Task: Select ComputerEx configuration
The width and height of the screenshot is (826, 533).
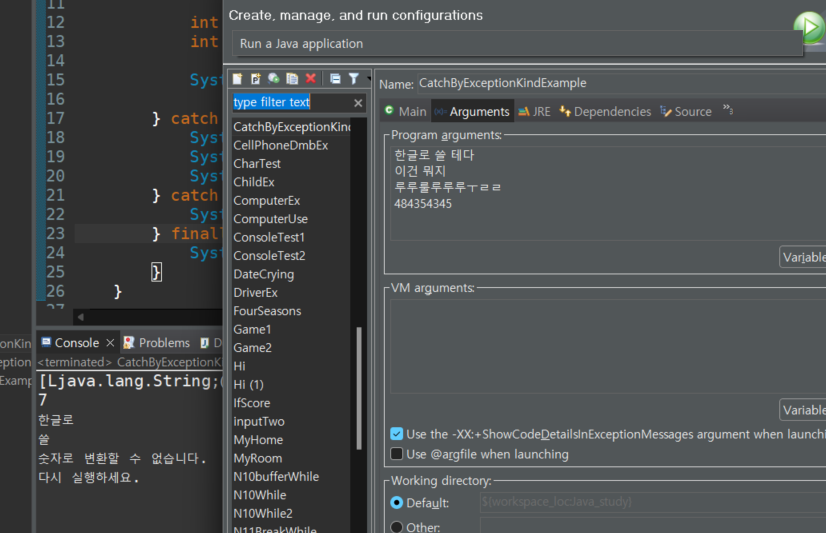Action: point(267,200)
